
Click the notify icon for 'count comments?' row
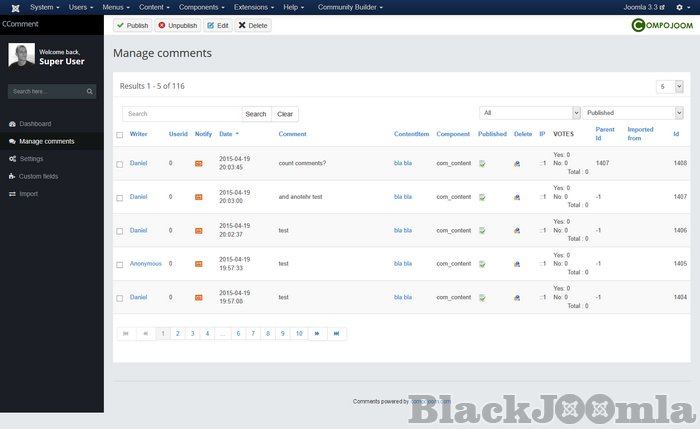click(x=198, y=164)
